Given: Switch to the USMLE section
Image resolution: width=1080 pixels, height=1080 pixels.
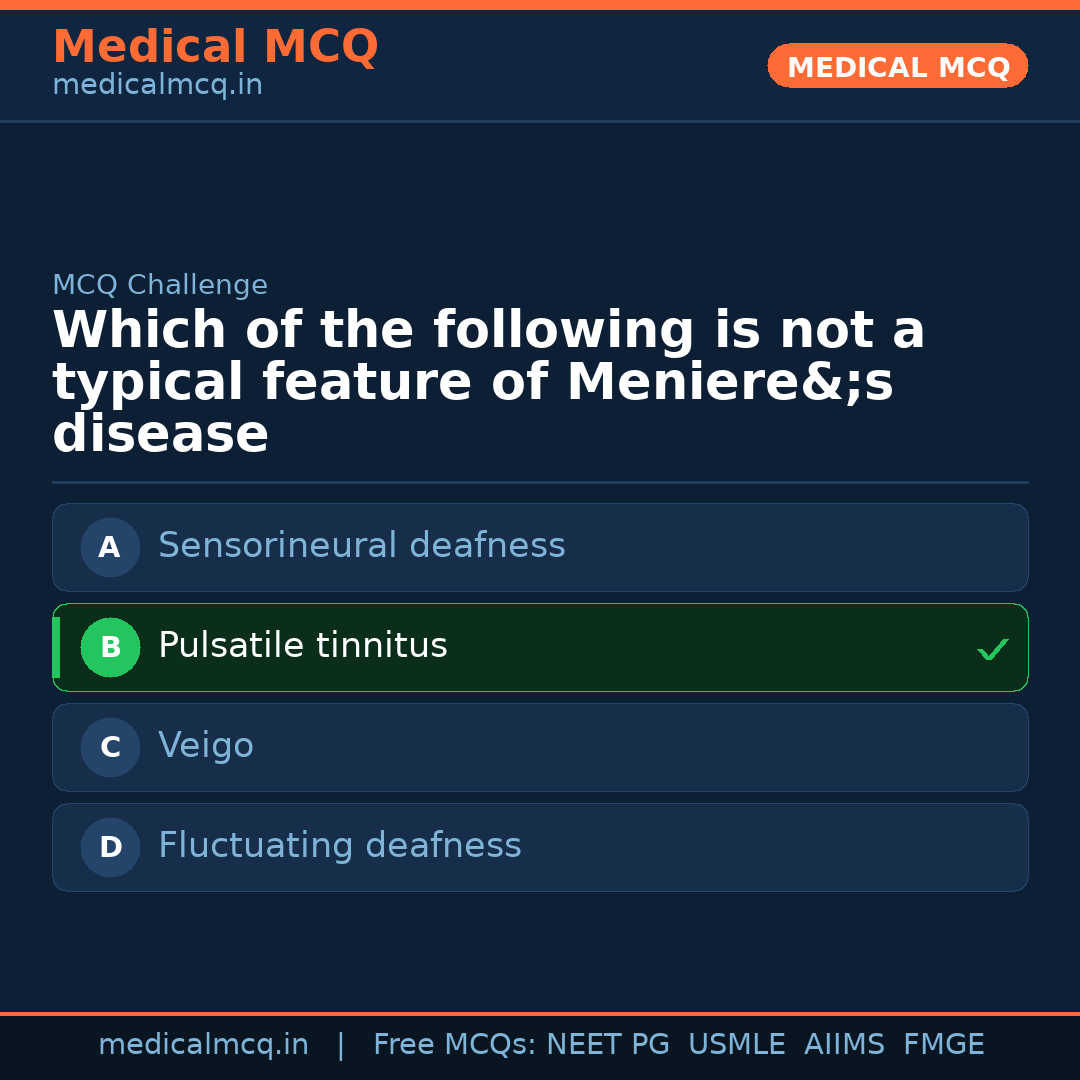Looking at the screenshot, I should tap(737, 1043).
